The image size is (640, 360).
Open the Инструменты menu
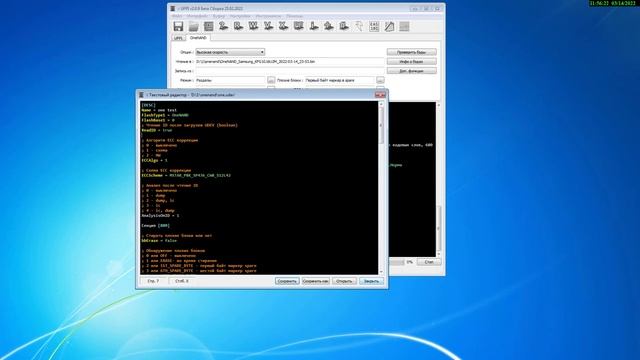(268, 16)
